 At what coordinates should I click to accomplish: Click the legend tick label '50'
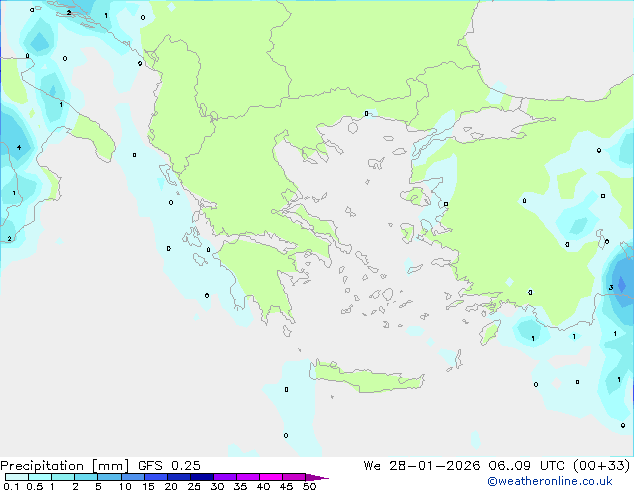pos(309,486)
